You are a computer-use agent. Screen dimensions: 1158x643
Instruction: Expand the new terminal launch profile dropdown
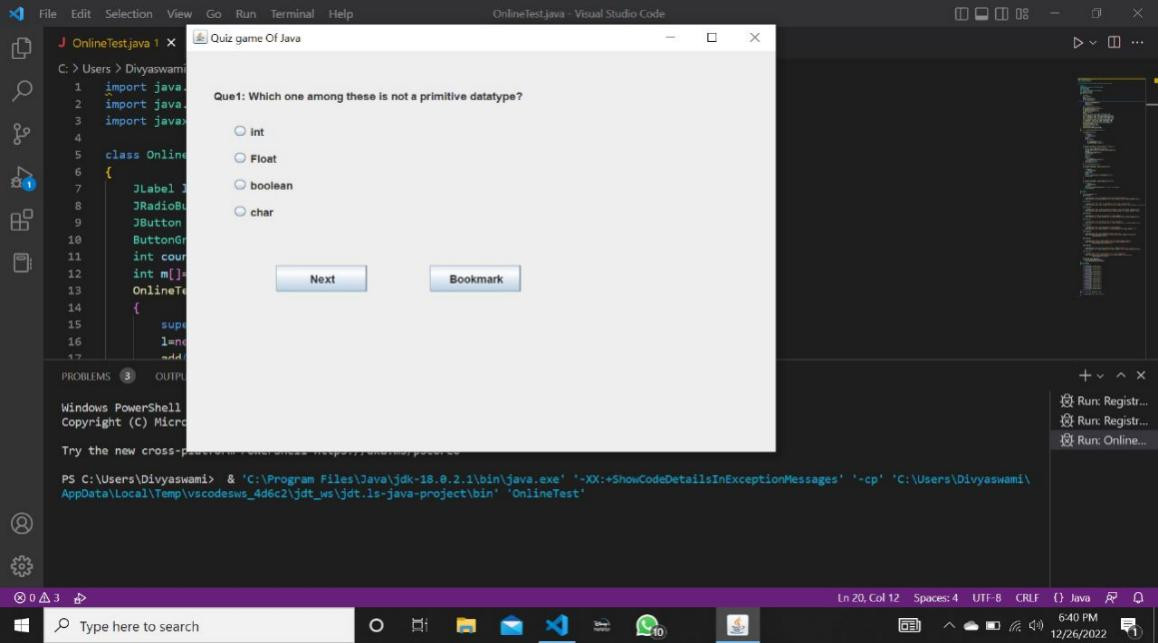(x=1100, y=376)
